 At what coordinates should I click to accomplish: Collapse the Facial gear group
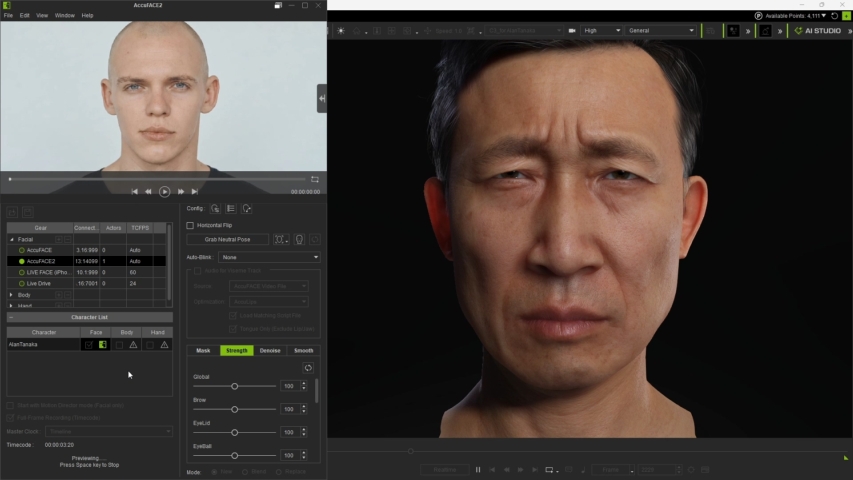[x=11, y=239]
